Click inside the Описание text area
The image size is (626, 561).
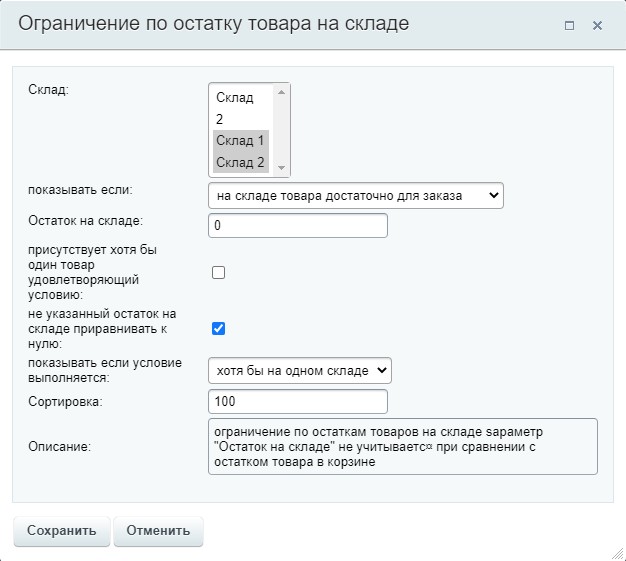coord(400,446)
